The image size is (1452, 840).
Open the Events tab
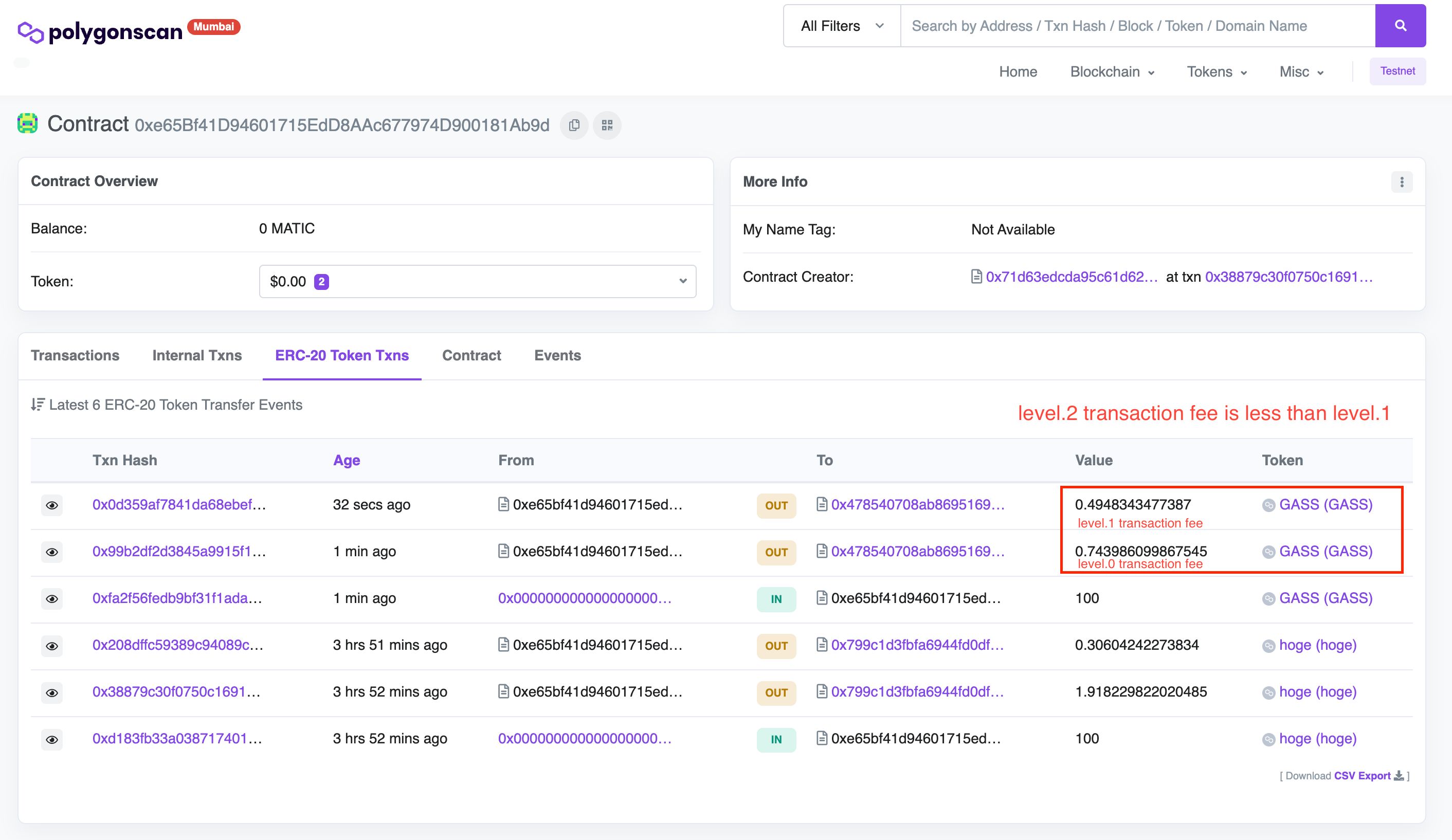557,355
